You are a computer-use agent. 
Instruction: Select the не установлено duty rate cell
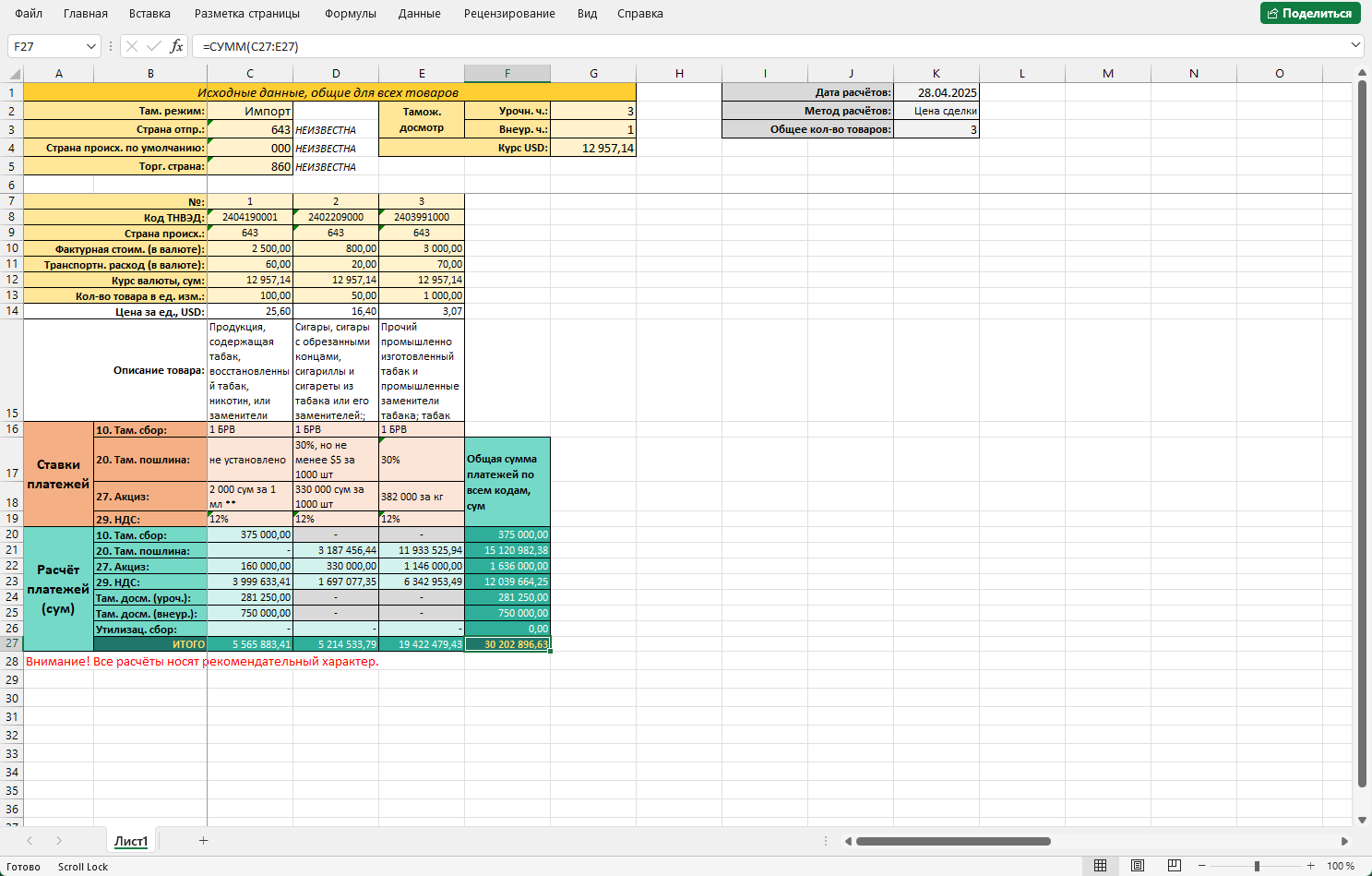tap(250, 460)
